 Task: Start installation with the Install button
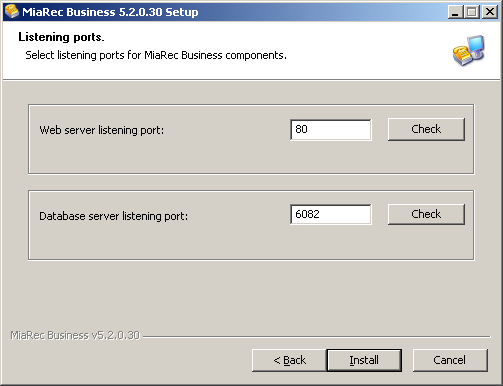[364, 360]
